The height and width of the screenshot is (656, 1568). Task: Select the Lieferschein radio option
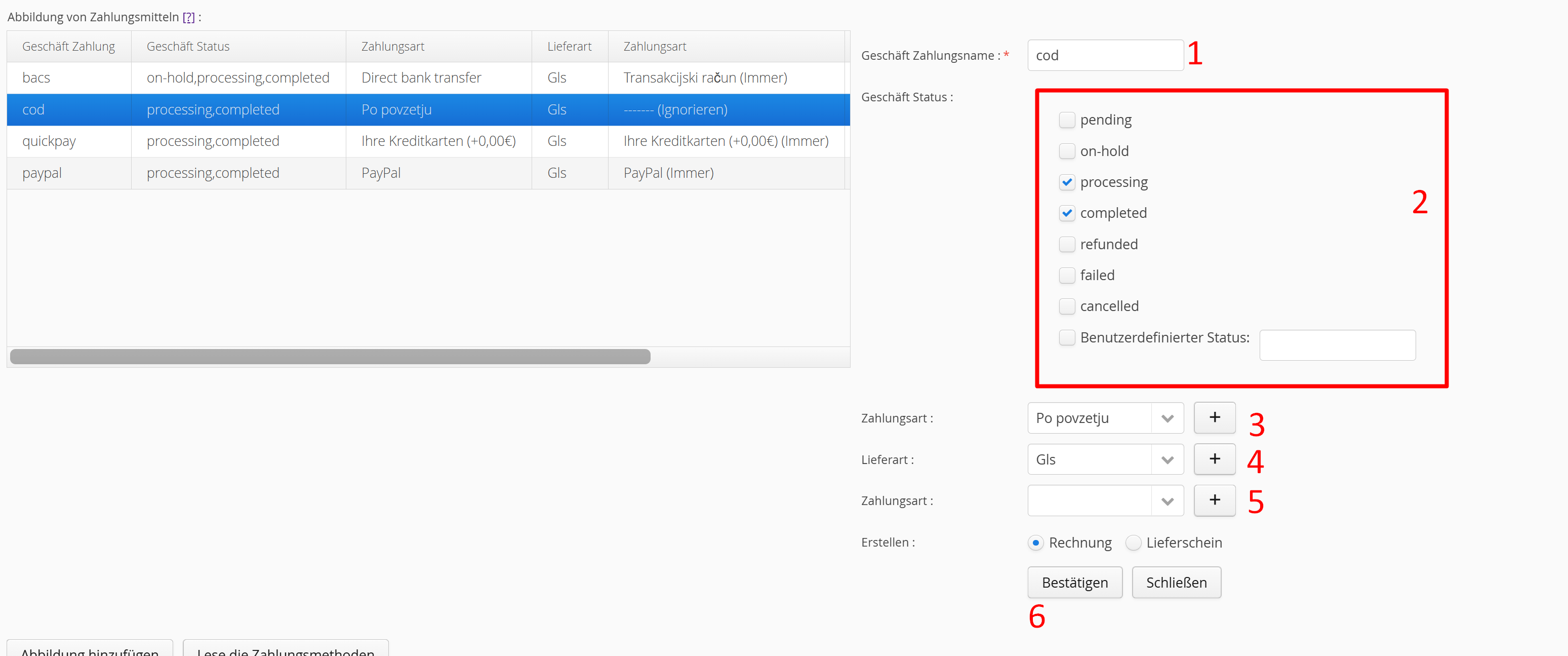[1133, 543]
